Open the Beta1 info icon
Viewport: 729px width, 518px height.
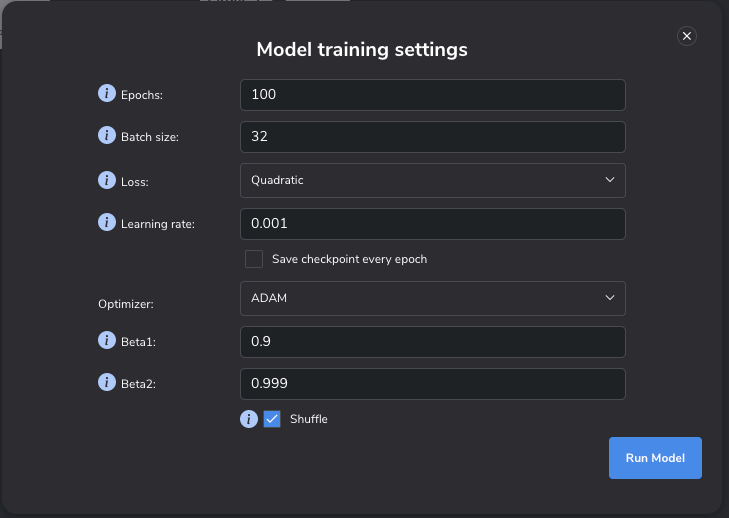106,340
